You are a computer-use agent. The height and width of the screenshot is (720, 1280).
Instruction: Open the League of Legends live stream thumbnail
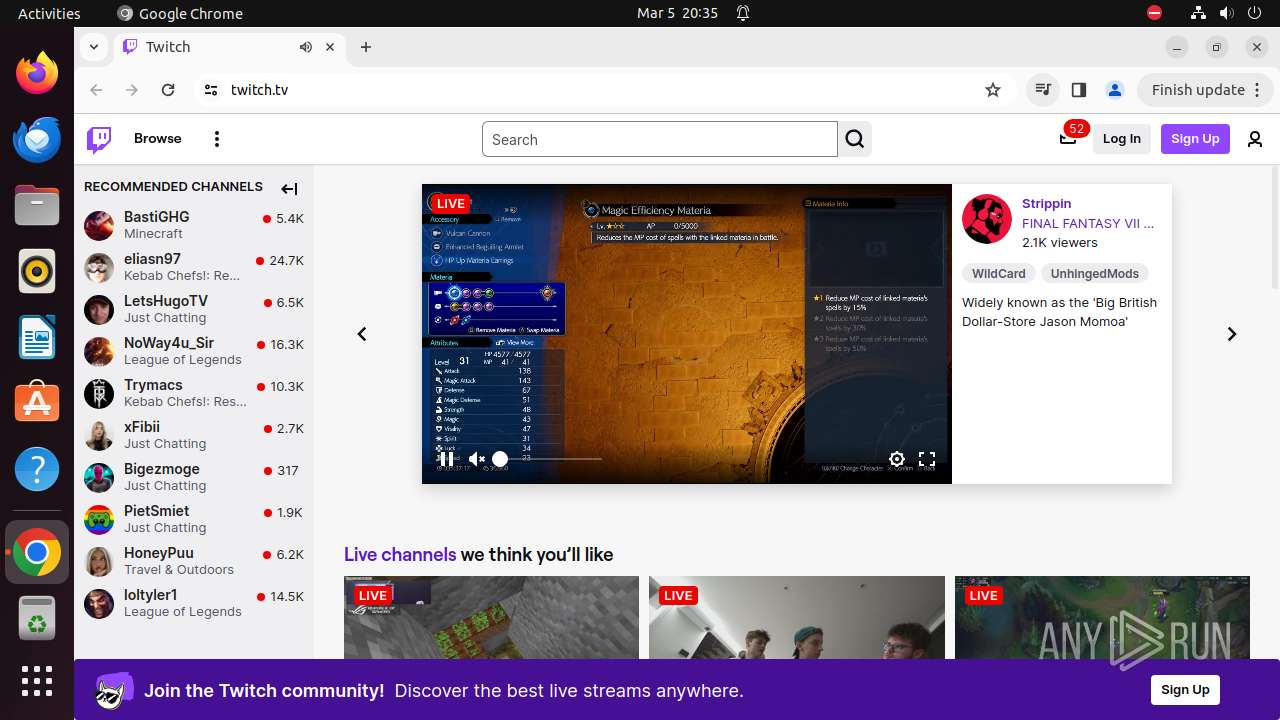[1102, 617]
